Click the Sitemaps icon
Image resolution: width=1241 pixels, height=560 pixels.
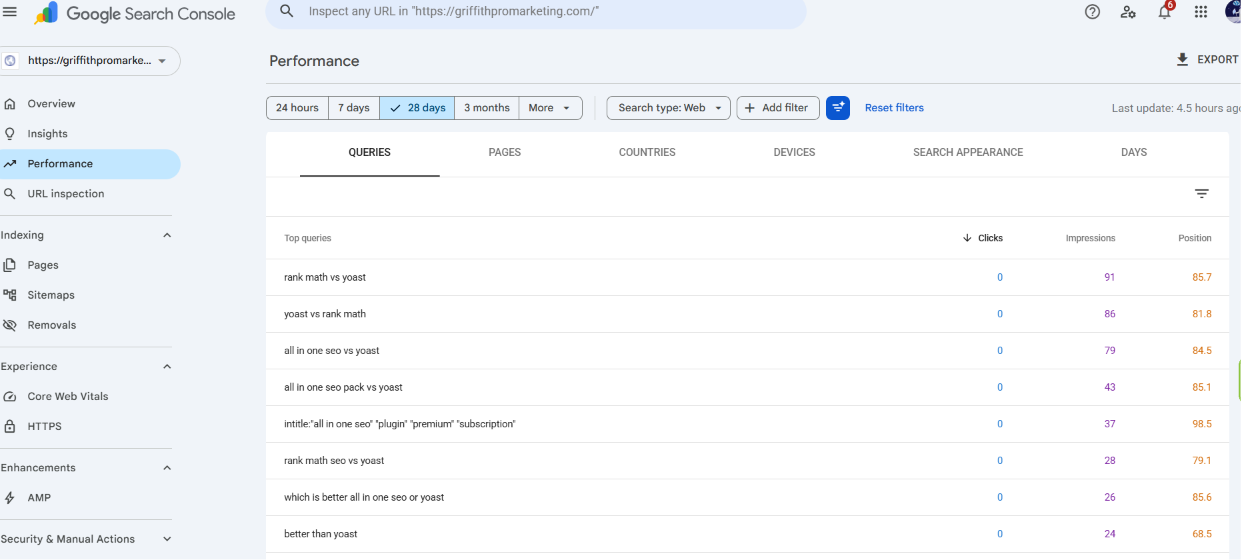10,295
